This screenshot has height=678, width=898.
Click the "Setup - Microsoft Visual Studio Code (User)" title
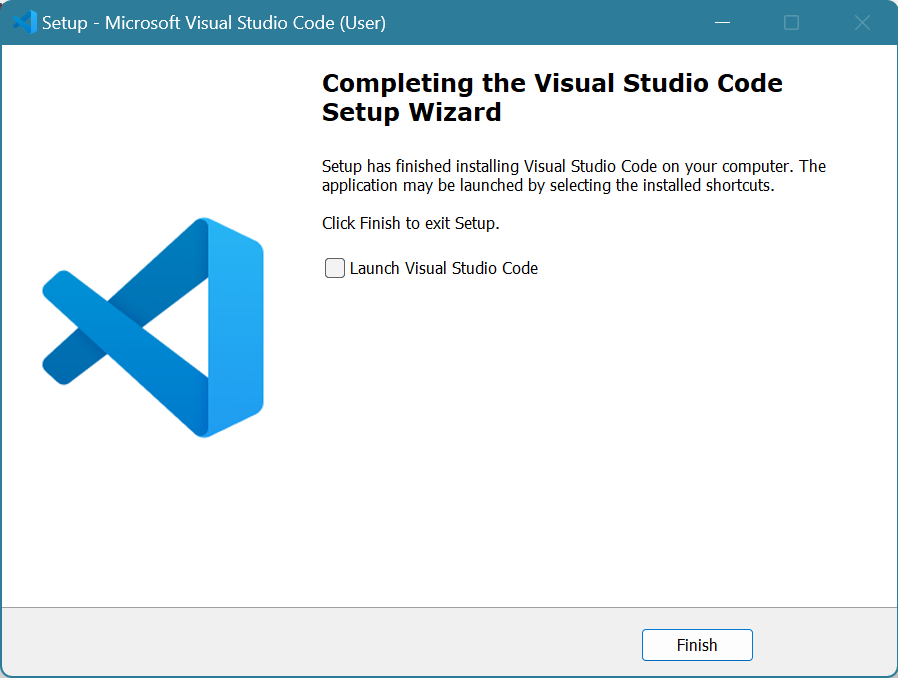coord(213,22)
